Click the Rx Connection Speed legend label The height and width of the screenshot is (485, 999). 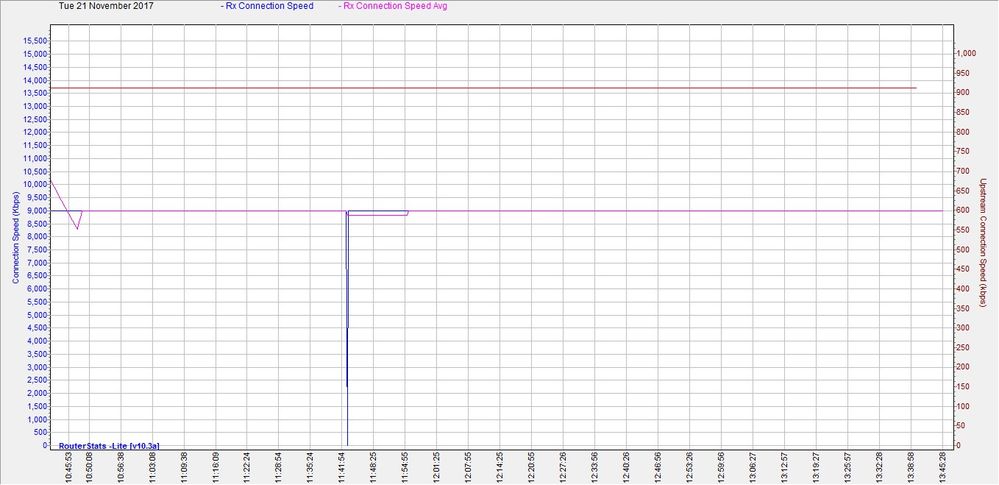(x=266, y=6)
